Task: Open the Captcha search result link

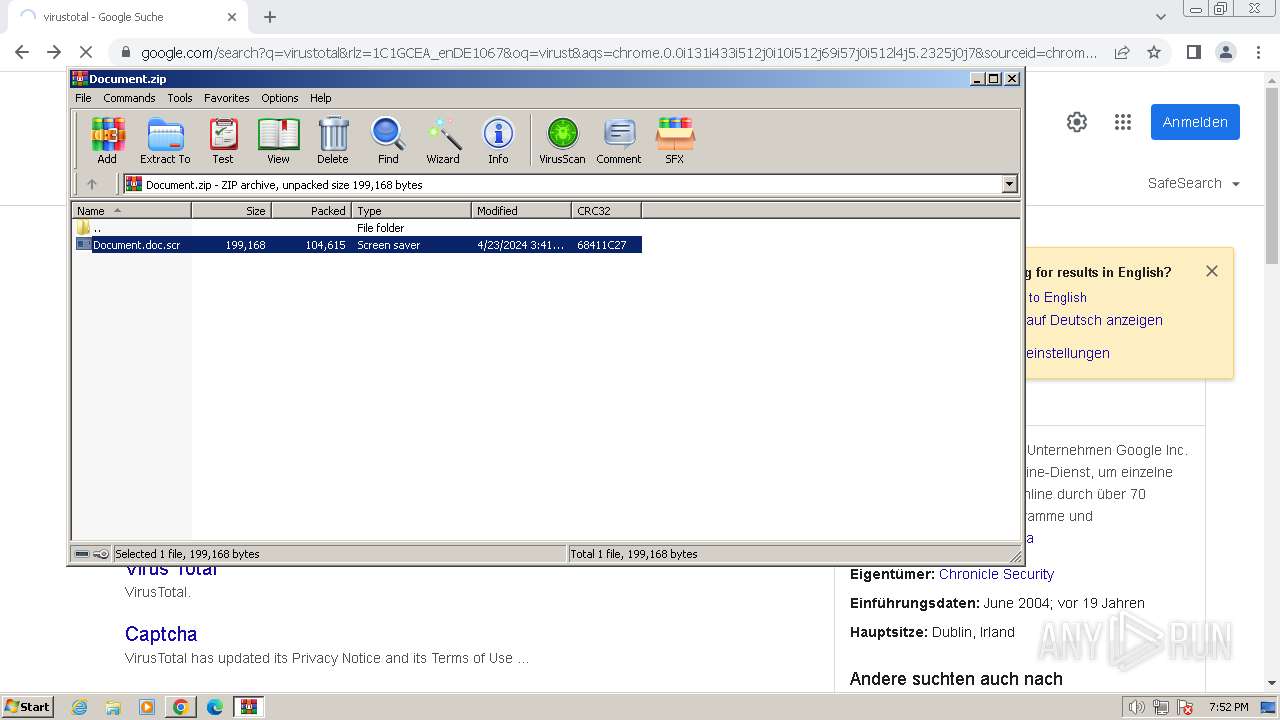Action: pos(161,634)
